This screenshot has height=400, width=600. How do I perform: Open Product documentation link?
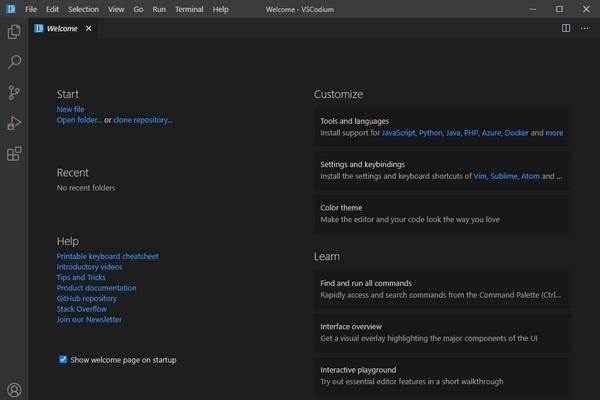pos(96,288)
